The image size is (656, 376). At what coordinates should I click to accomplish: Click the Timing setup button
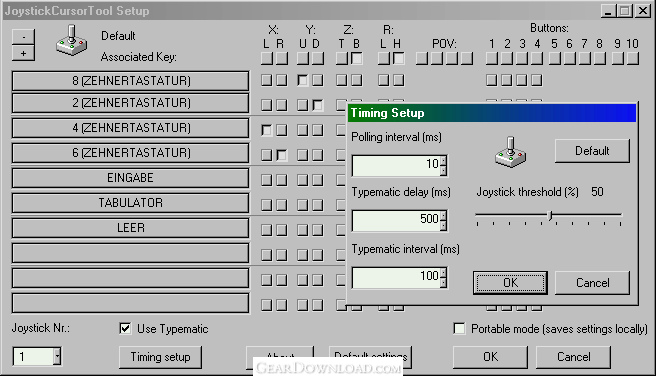tap(160, 357)
